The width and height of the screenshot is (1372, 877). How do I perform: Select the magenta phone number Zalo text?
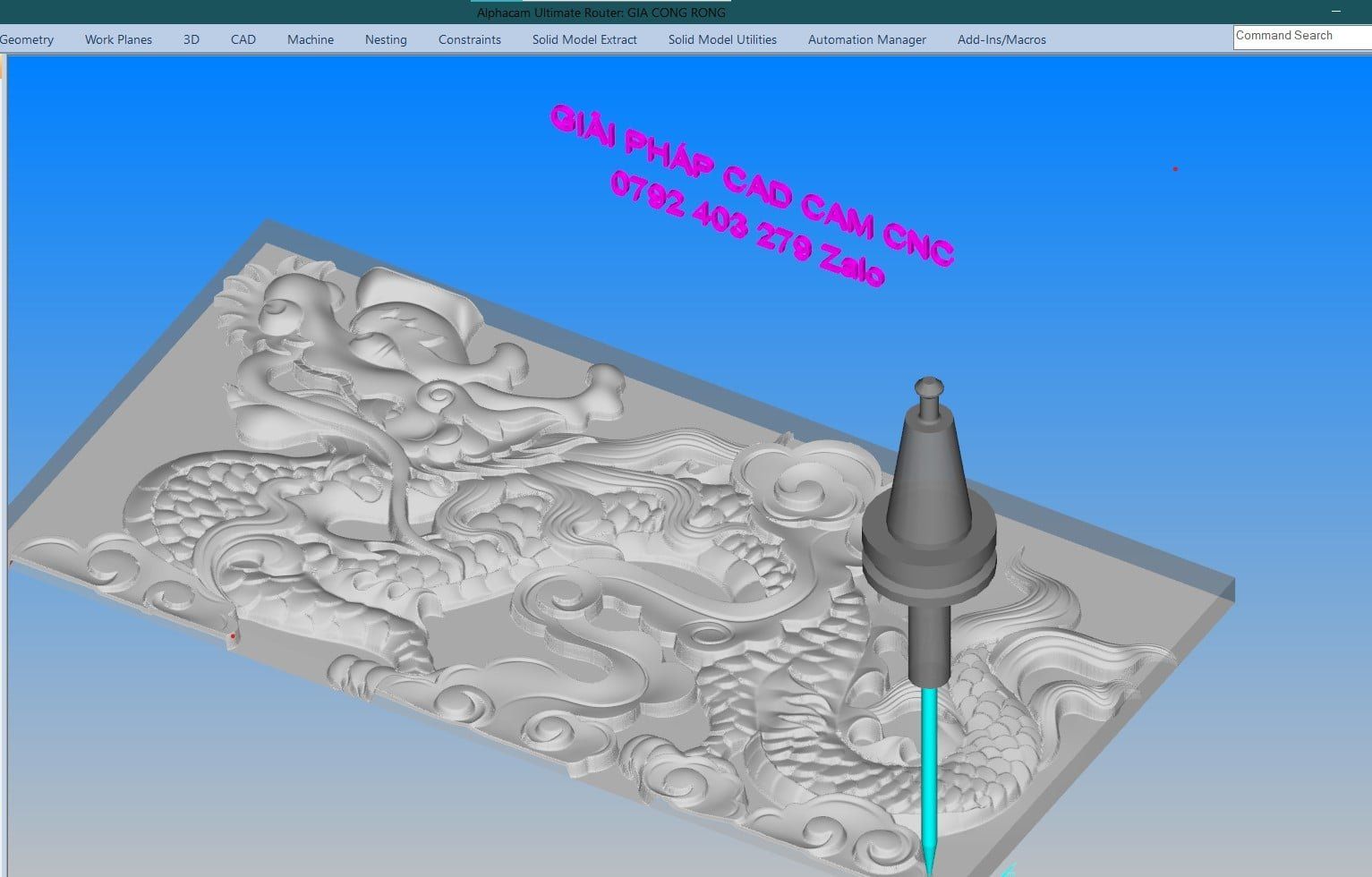(746, 229)
